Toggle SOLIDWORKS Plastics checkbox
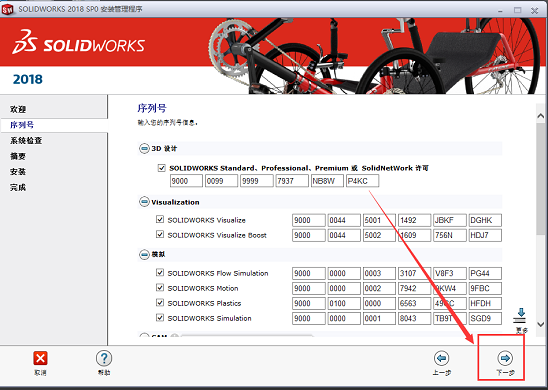548x390 pixels. point(160,303)
